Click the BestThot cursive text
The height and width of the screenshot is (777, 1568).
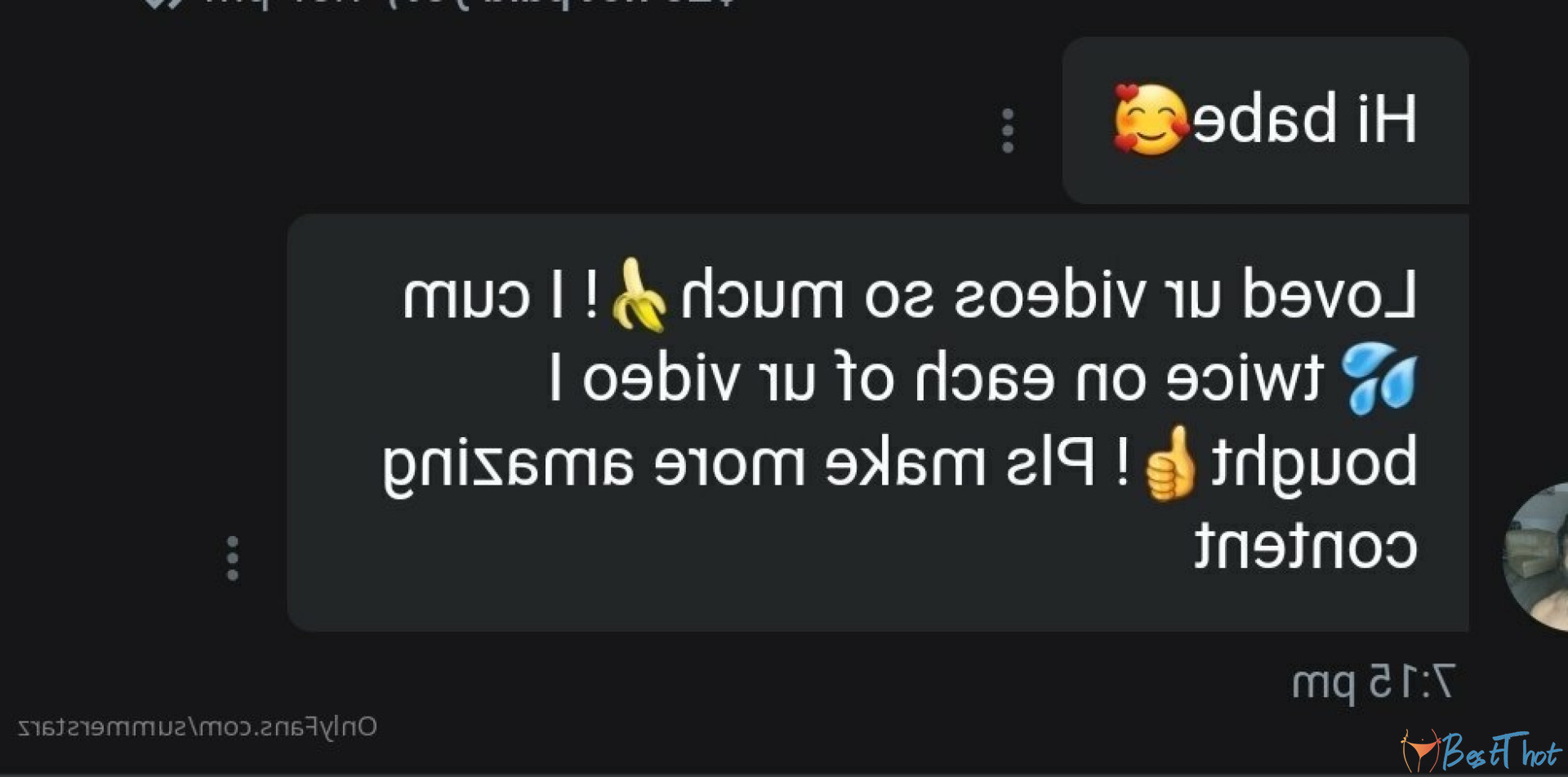[1501, 750]
